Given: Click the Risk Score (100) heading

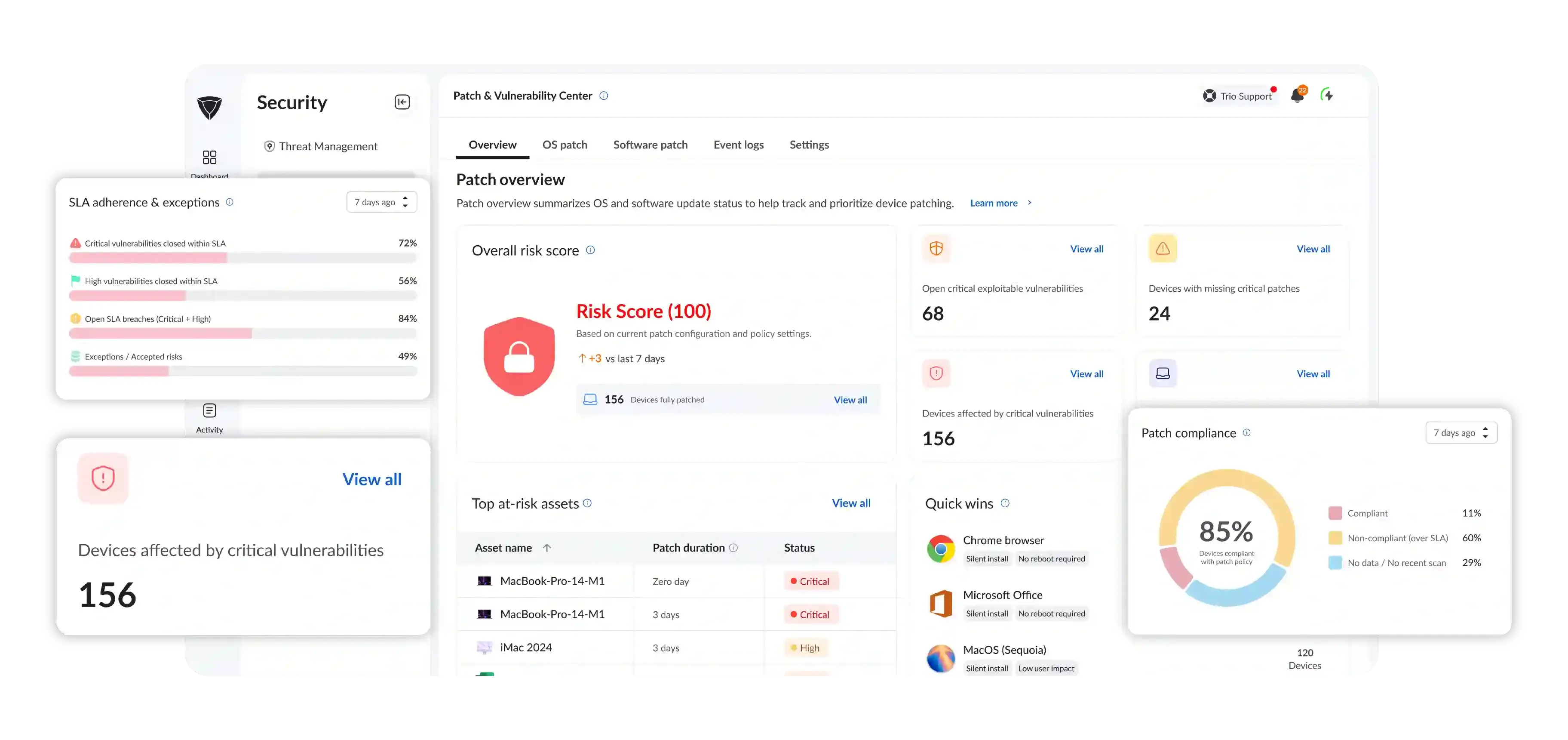Looking at the screenshot, I should coord(643,312).
